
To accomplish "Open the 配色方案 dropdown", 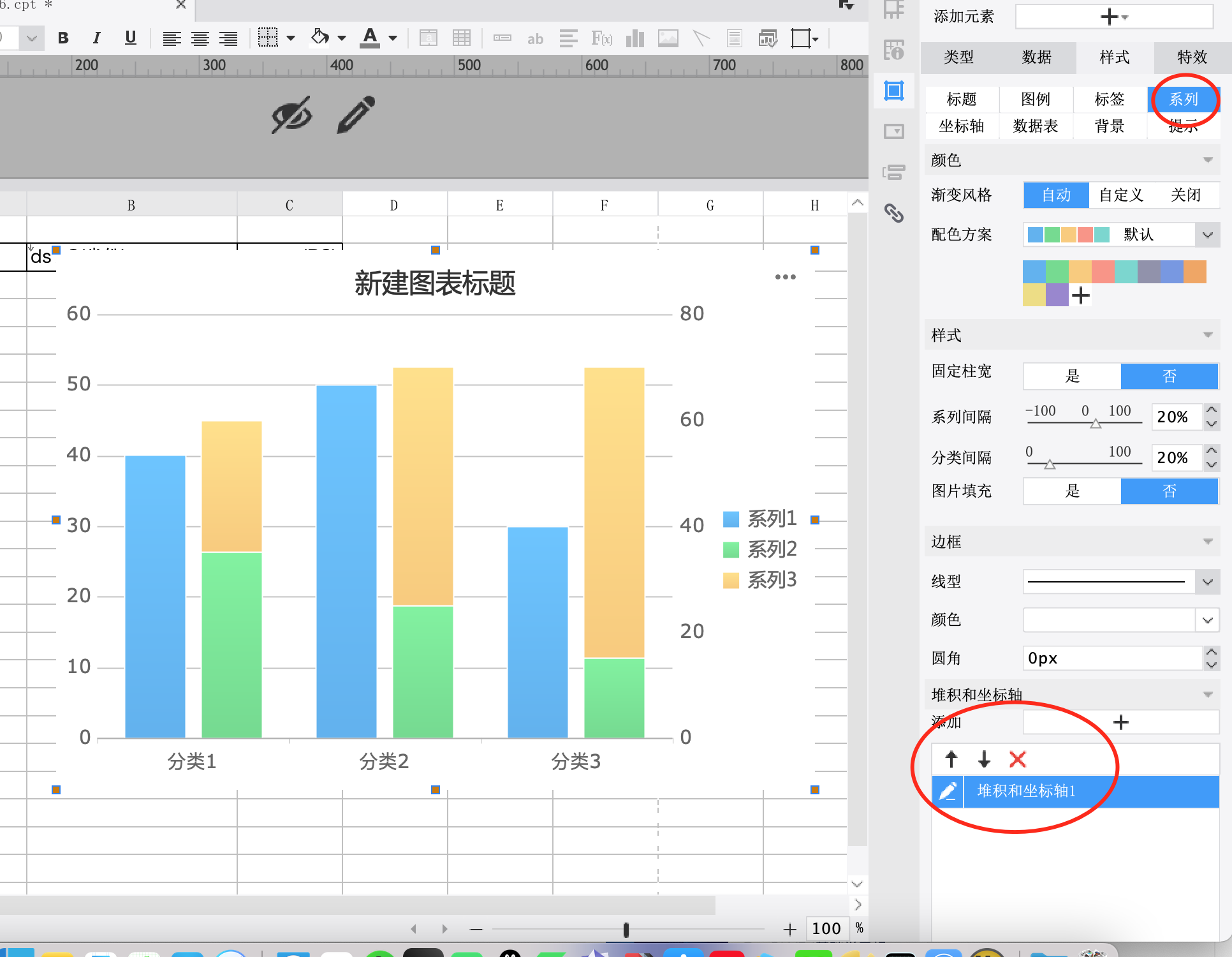I will point(1207,235).
